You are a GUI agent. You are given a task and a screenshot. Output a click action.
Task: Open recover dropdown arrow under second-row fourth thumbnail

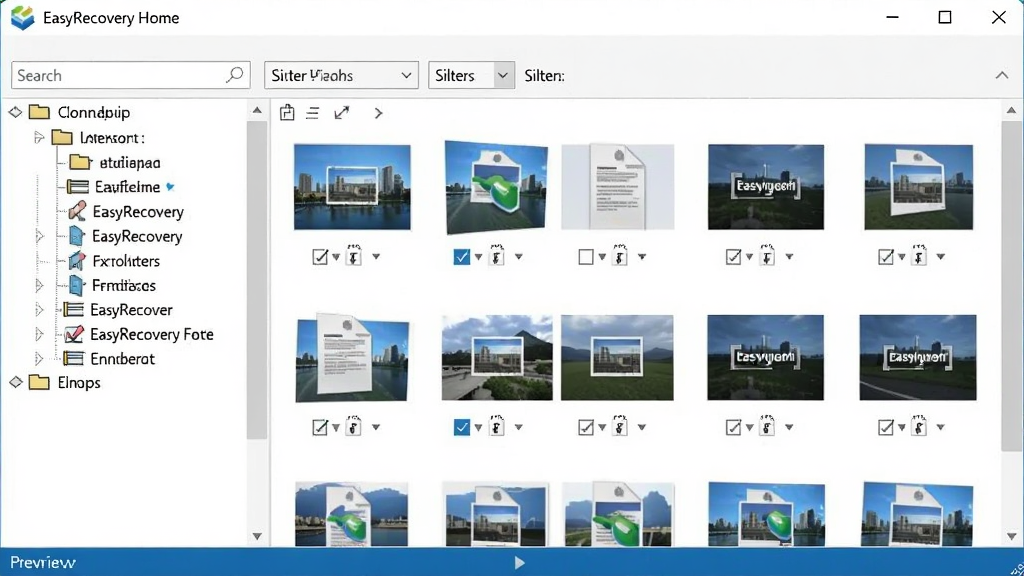(789, 427)
